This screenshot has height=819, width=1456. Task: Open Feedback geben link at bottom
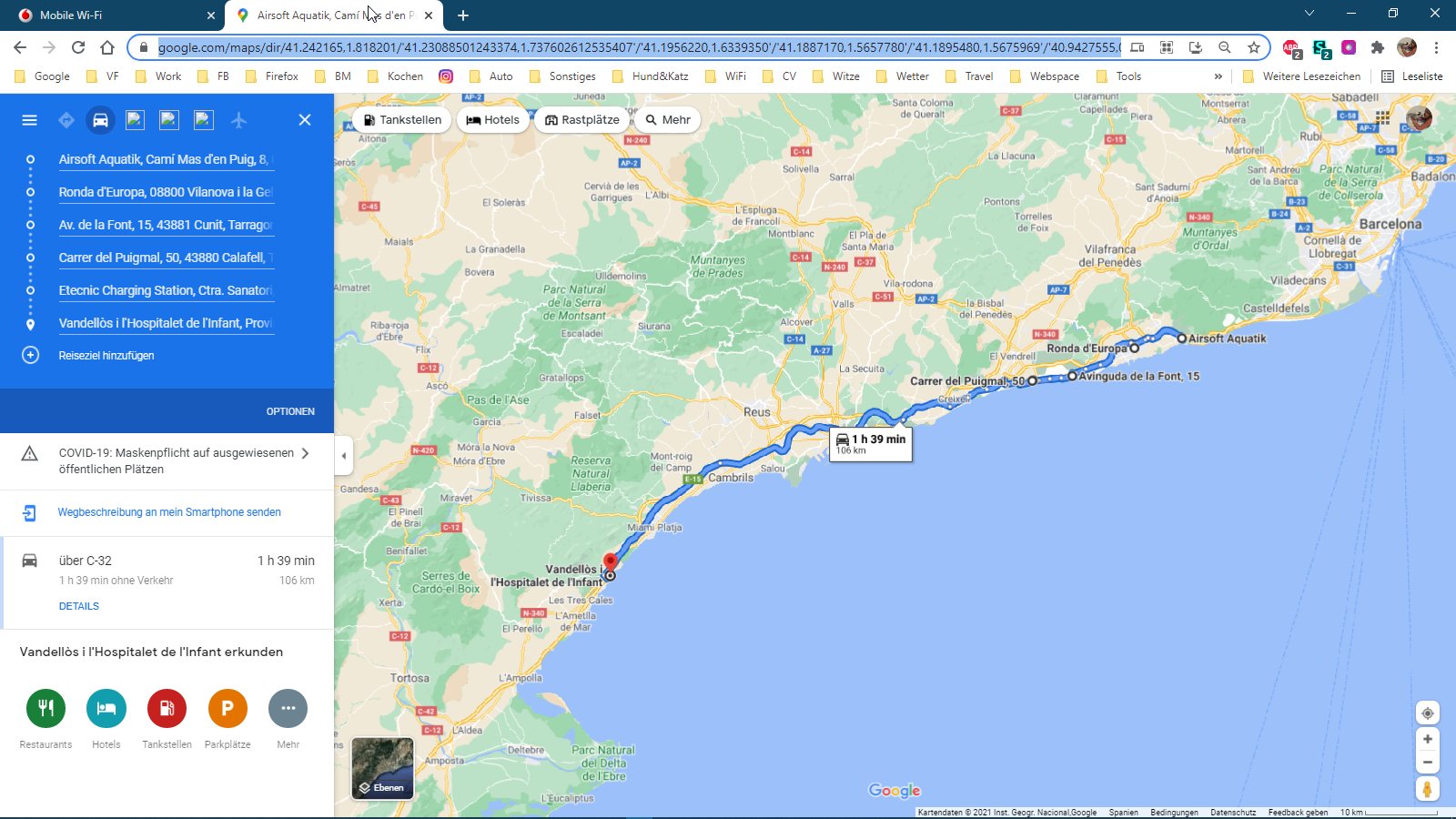click(x=1298, y=813)
